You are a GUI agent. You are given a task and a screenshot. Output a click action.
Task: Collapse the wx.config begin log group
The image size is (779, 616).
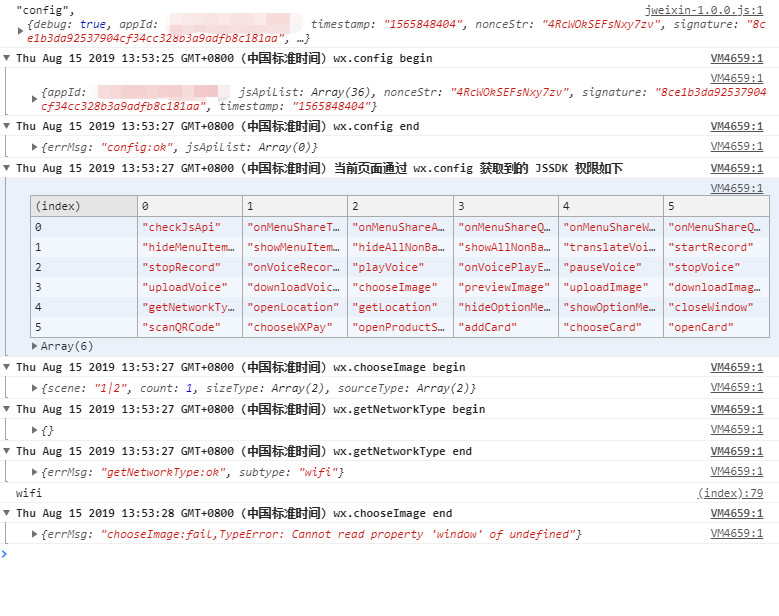6,58
